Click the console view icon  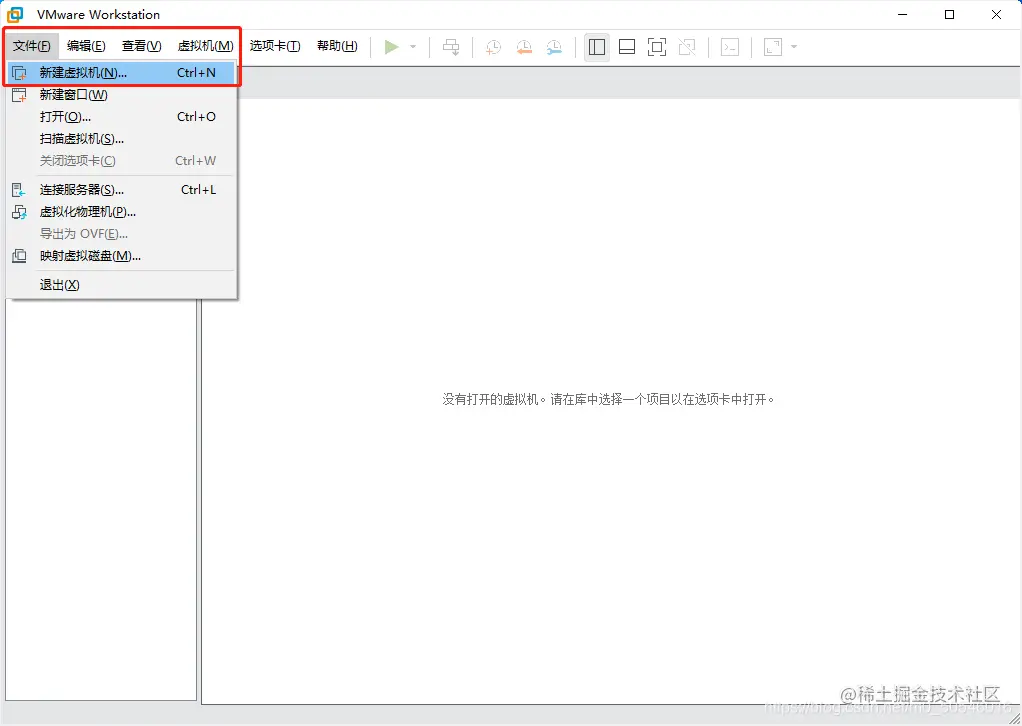point(730,47)
